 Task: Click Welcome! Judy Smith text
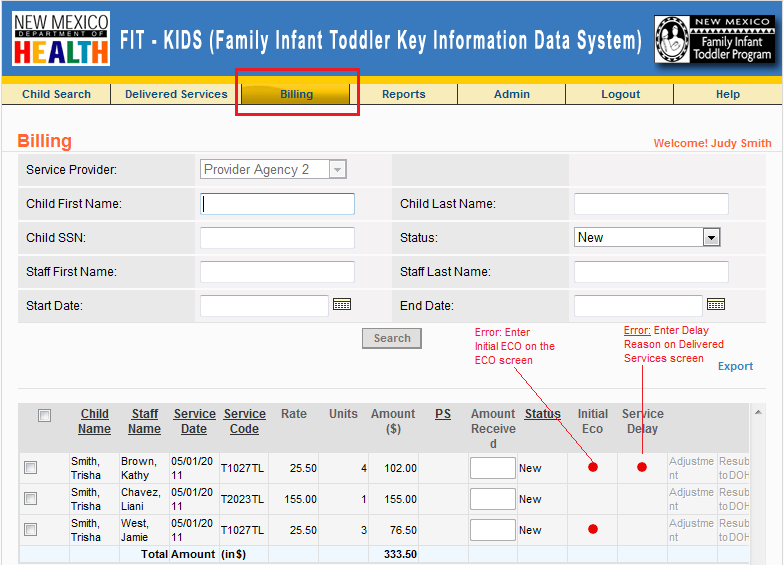[x=712, y=143]
